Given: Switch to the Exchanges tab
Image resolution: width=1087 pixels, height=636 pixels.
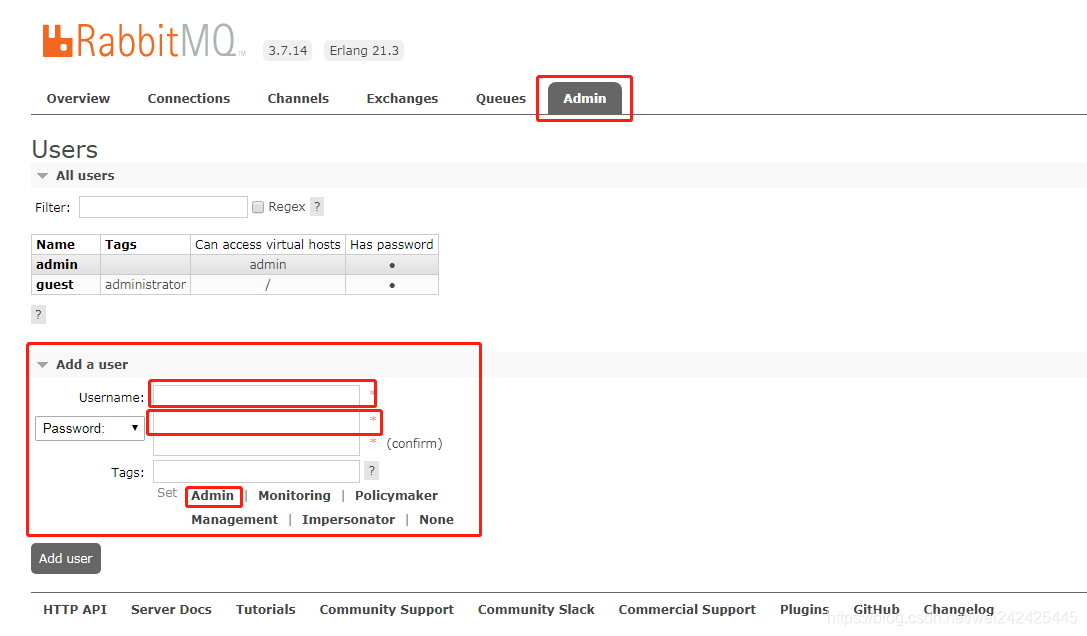Looking at the screenshot, I should coord(402,98).
